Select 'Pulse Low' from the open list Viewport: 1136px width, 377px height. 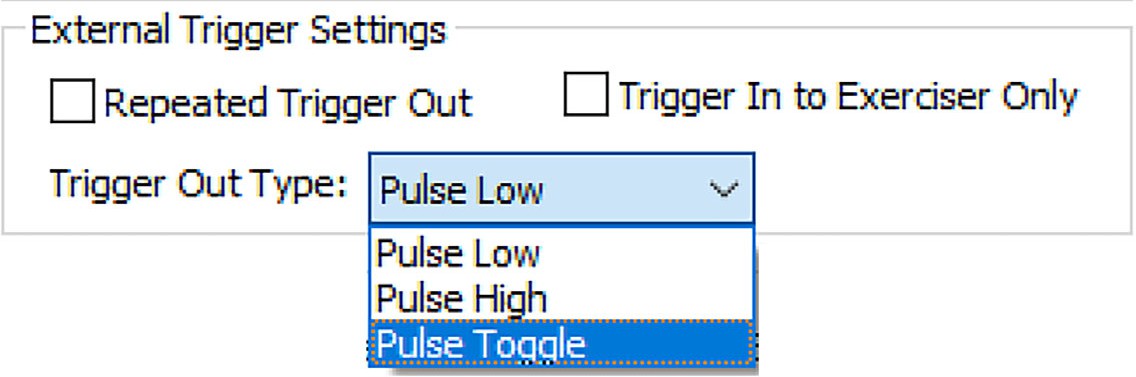pyautogui.click(x=561, y=254)
